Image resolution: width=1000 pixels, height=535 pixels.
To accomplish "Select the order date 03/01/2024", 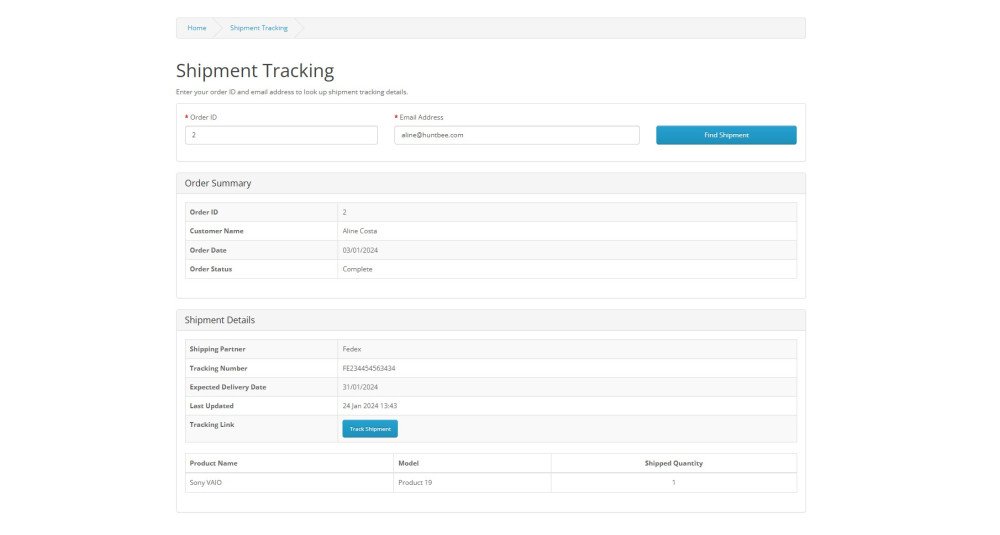I will point(358,250).
